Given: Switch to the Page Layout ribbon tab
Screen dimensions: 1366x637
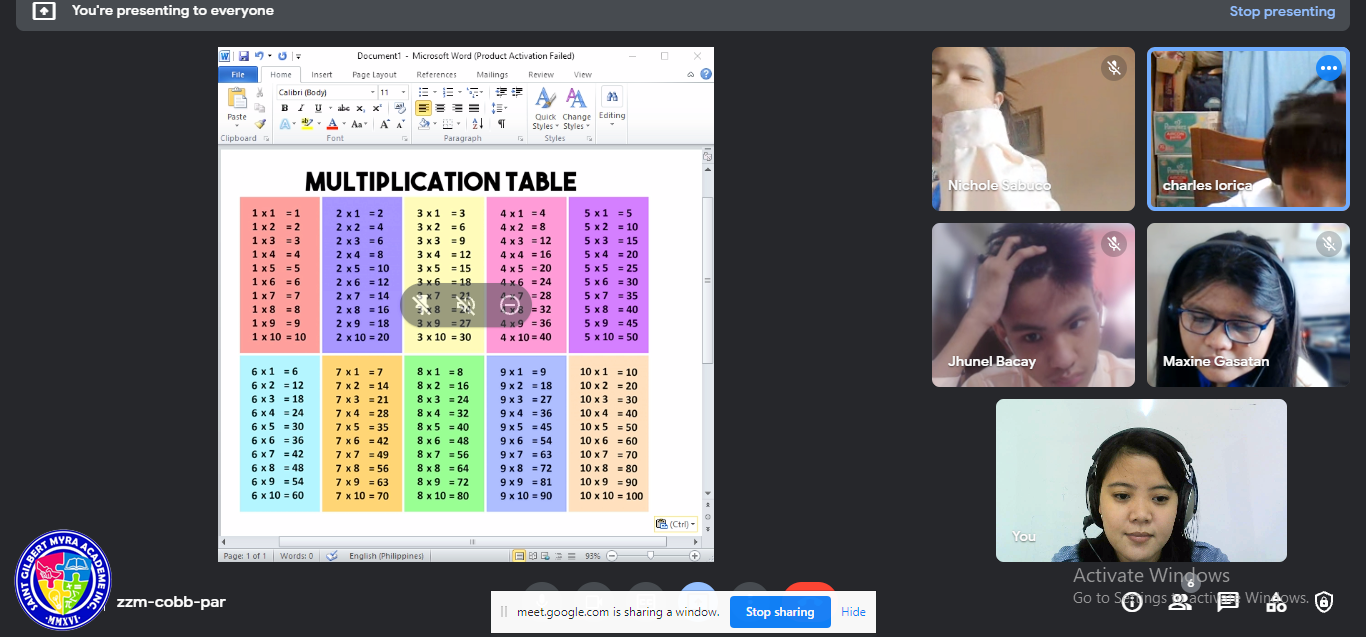Looking at the screenshot, I should [x=374, y=74].
